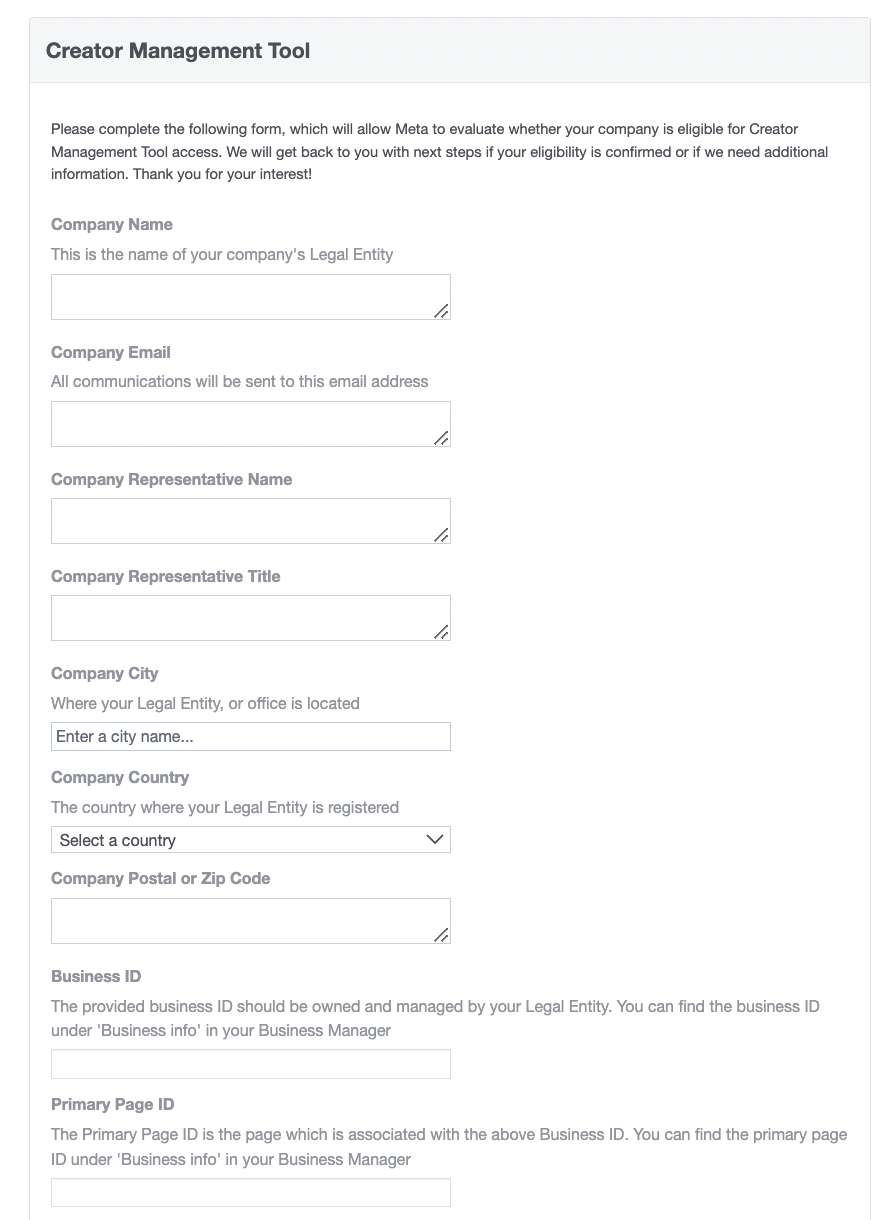Viewport: 890px width, 1220px height.
Task: Select the Company Representative Name field
Action: click(250, 521)
